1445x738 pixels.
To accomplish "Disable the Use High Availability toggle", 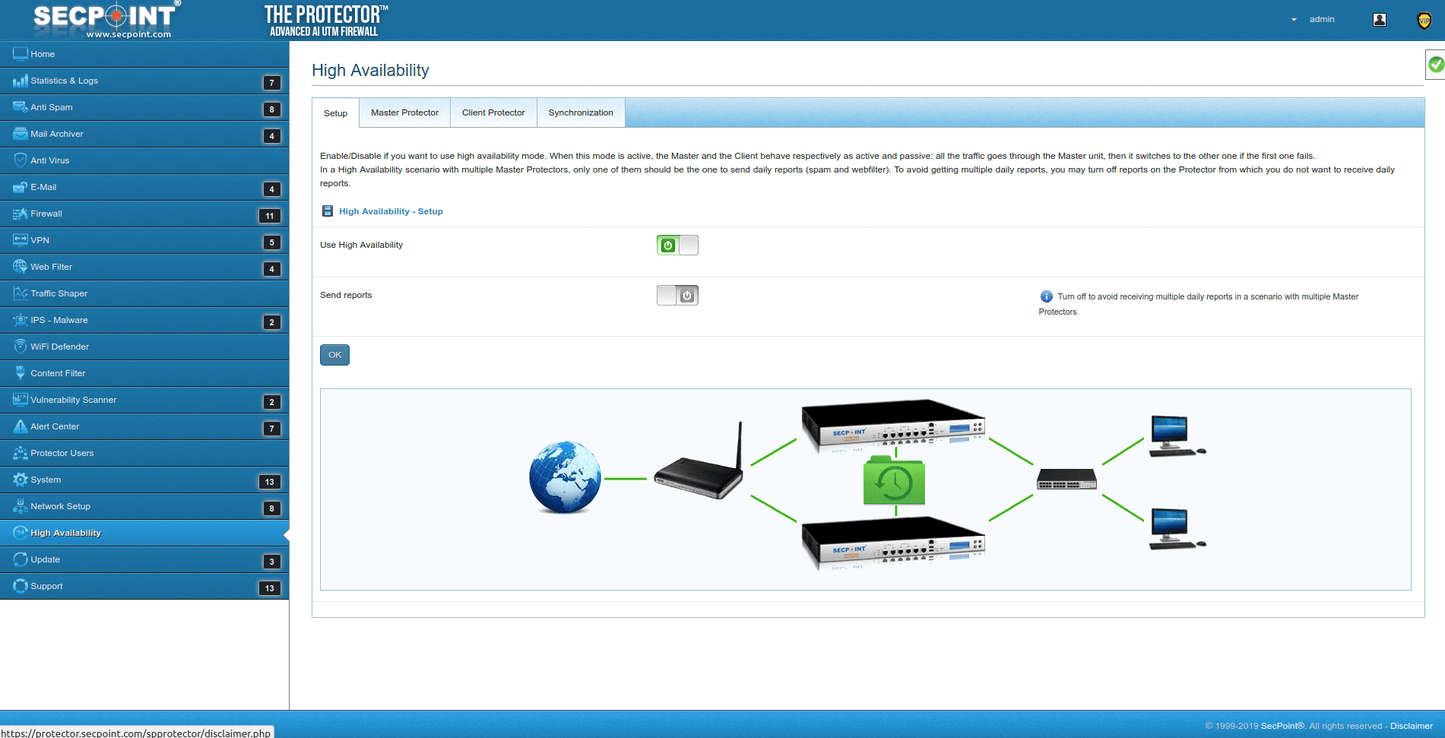I will [677, 244].
